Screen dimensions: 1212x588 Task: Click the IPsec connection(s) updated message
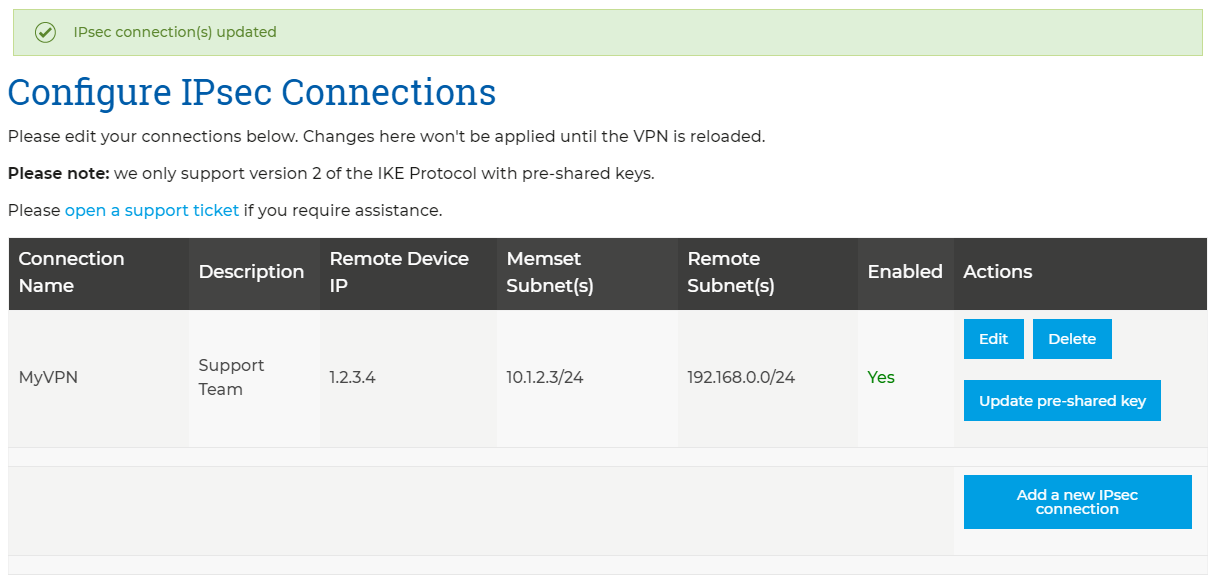point(175,32)
